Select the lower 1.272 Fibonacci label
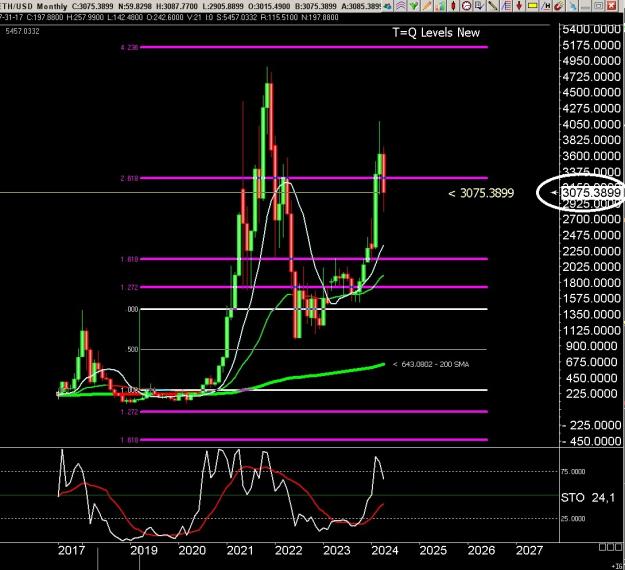This screenshot has height=570, width=625. 130,412
